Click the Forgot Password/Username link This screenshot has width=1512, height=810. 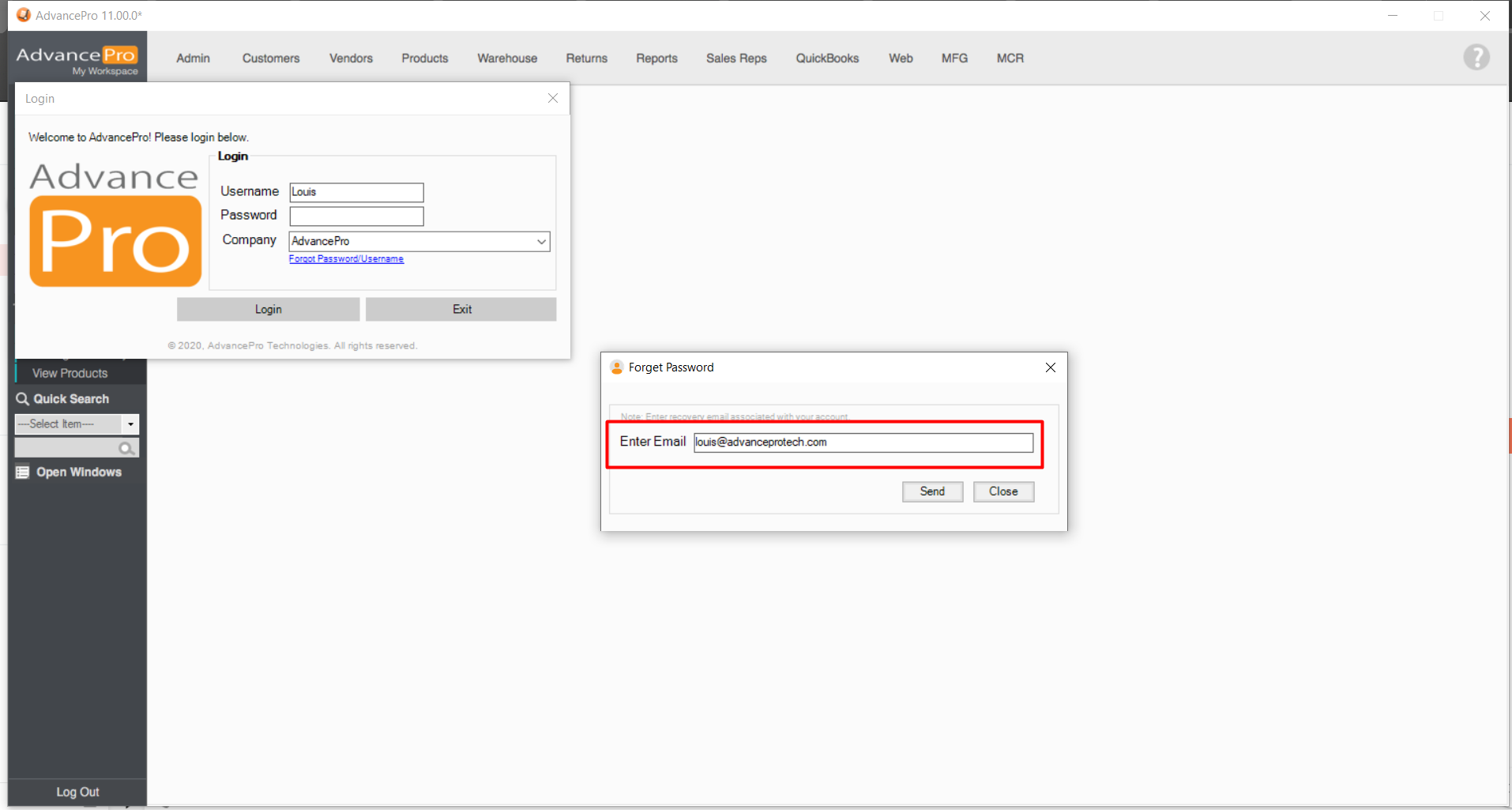point(346,259)
